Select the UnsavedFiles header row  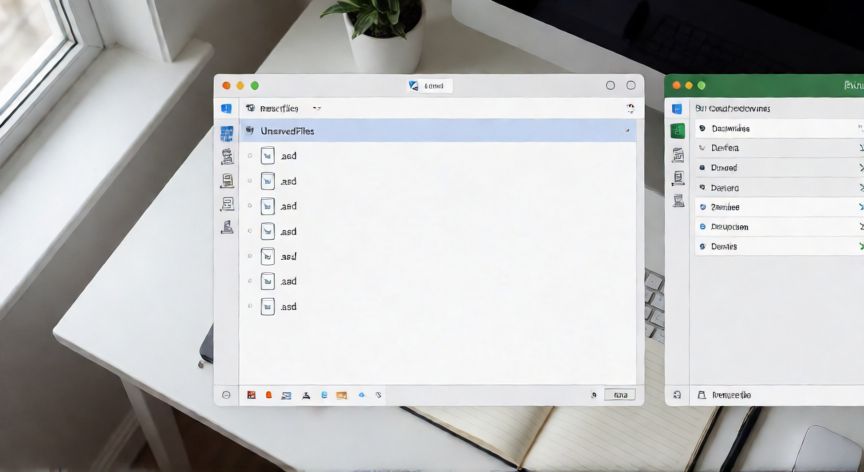(x=438, y=131)
